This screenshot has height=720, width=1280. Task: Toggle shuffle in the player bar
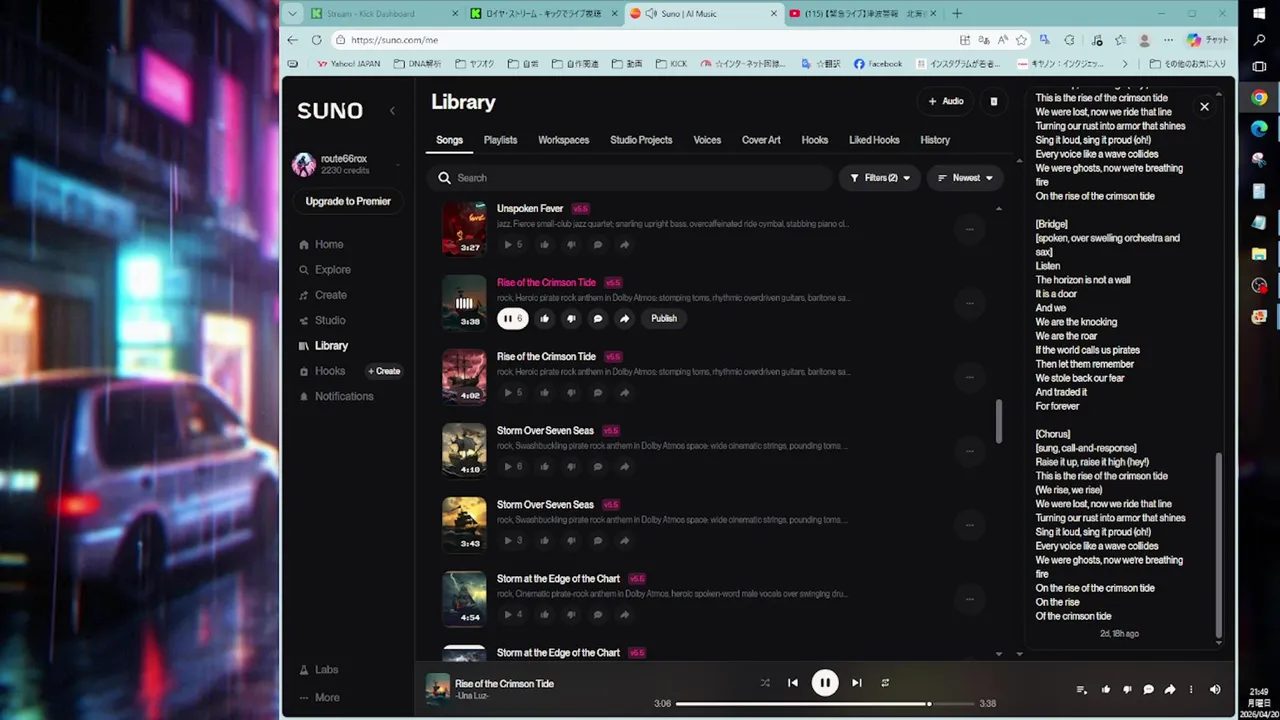point(765,683)
